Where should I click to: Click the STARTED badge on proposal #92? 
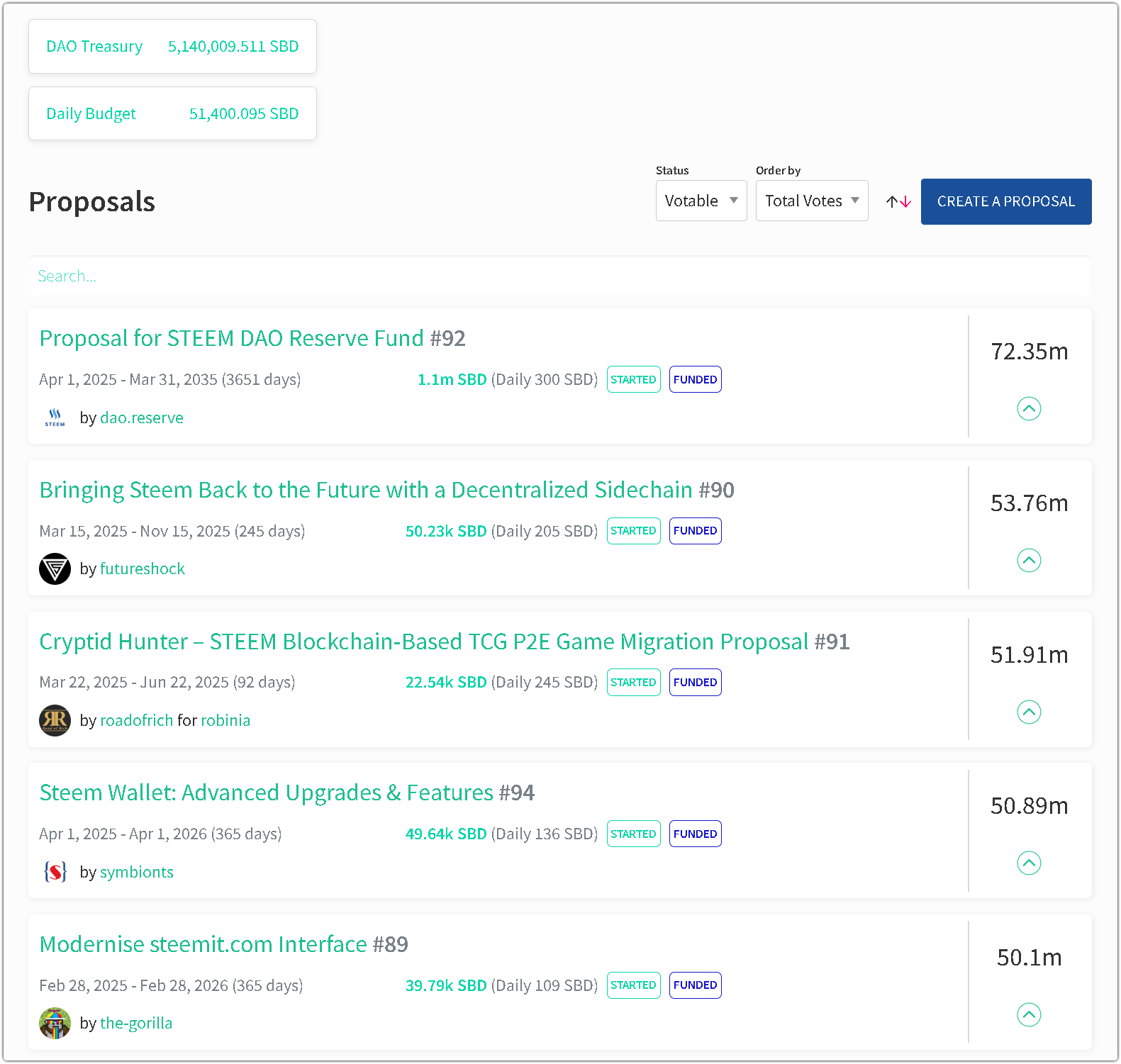click(x=634, y=379)
